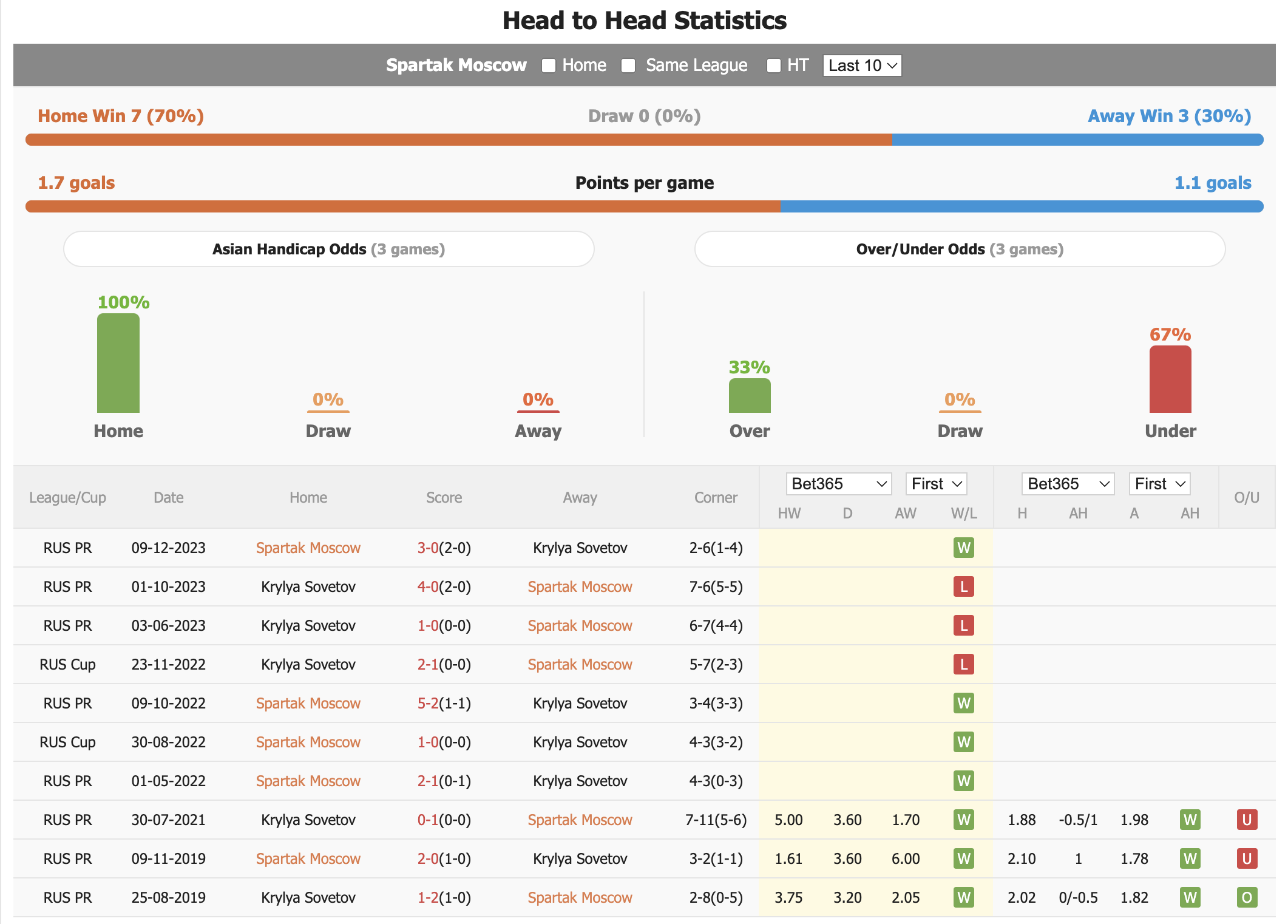The image size is (1288, 924).
Task: Click the U over/under badge for 09-11-2019
Action: (x=1247, y=858)
